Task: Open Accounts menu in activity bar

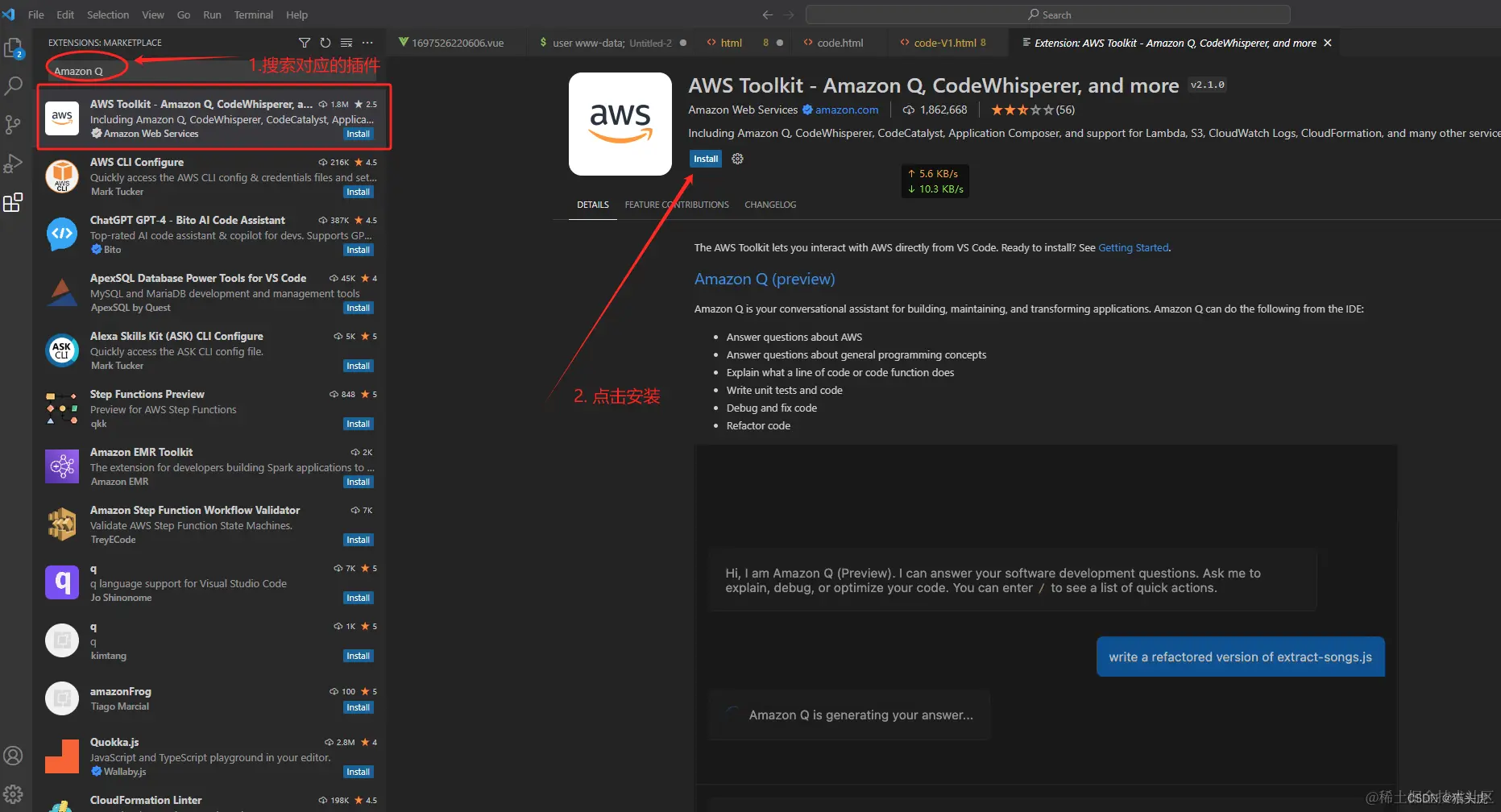Action: click(14, 756)
